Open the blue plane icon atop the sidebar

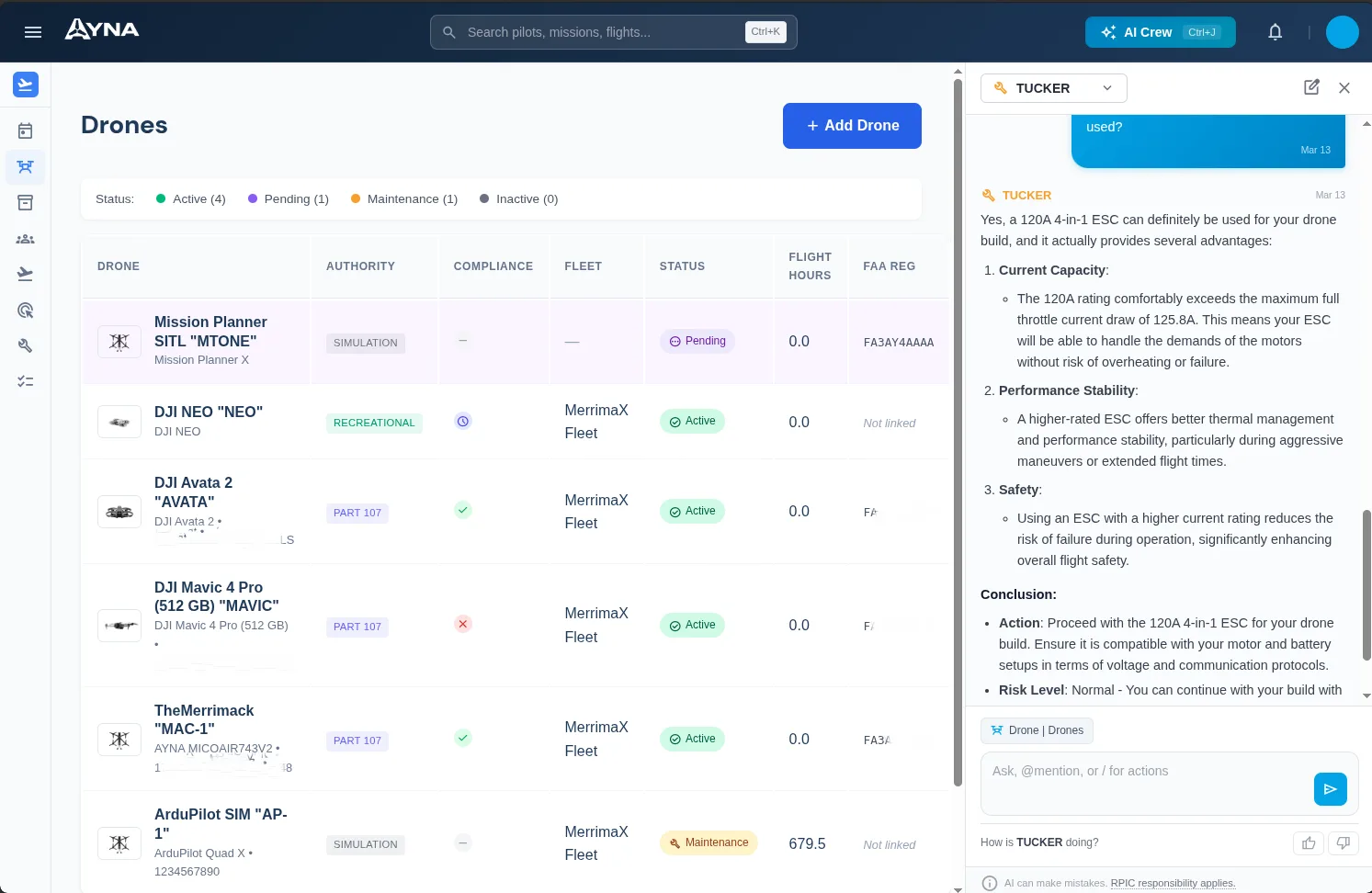coord(26,85)
